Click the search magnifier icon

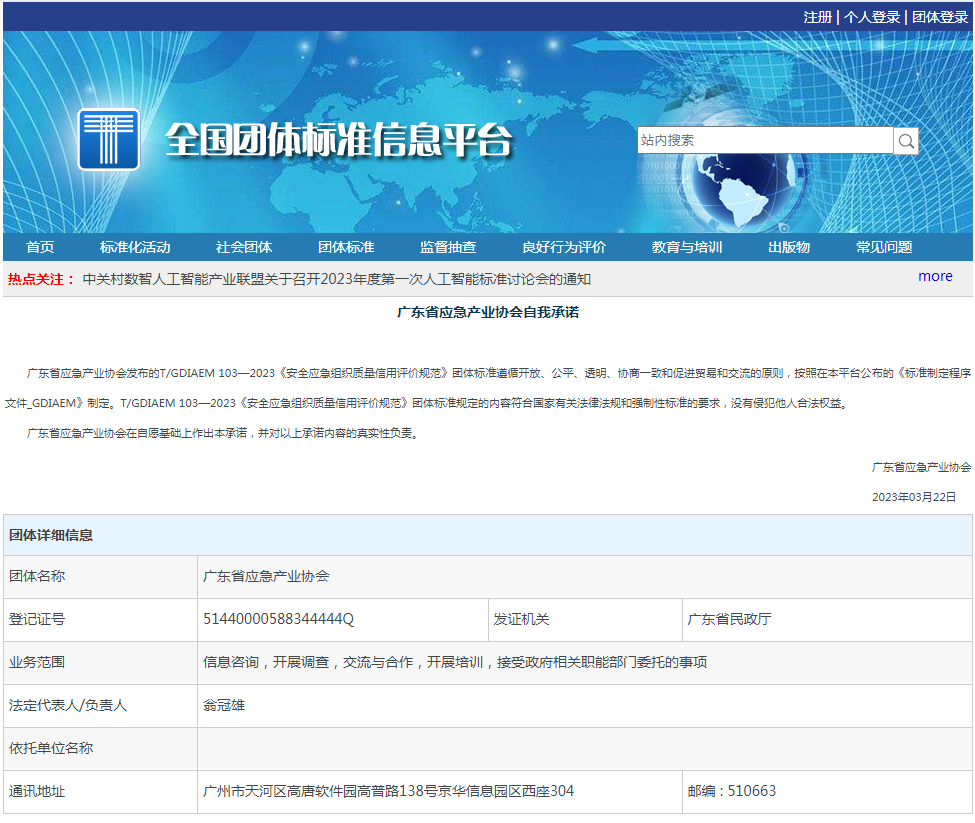click(x=906, y=141)
